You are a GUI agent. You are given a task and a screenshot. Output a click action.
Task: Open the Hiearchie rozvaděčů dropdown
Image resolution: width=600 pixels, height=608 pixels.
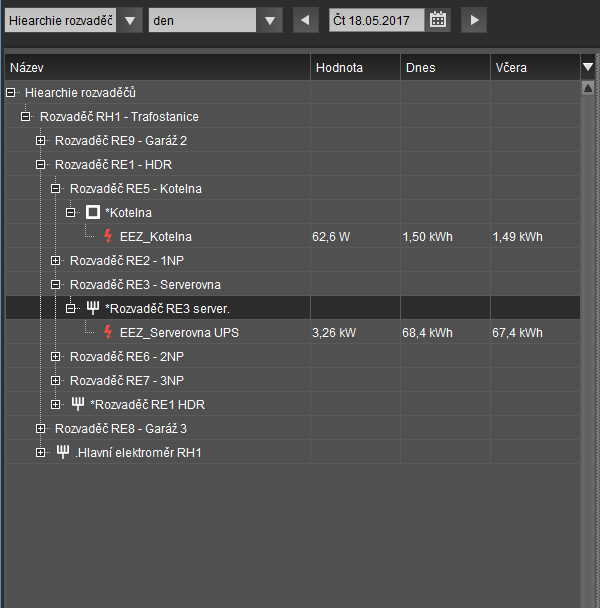pos(129,20)
